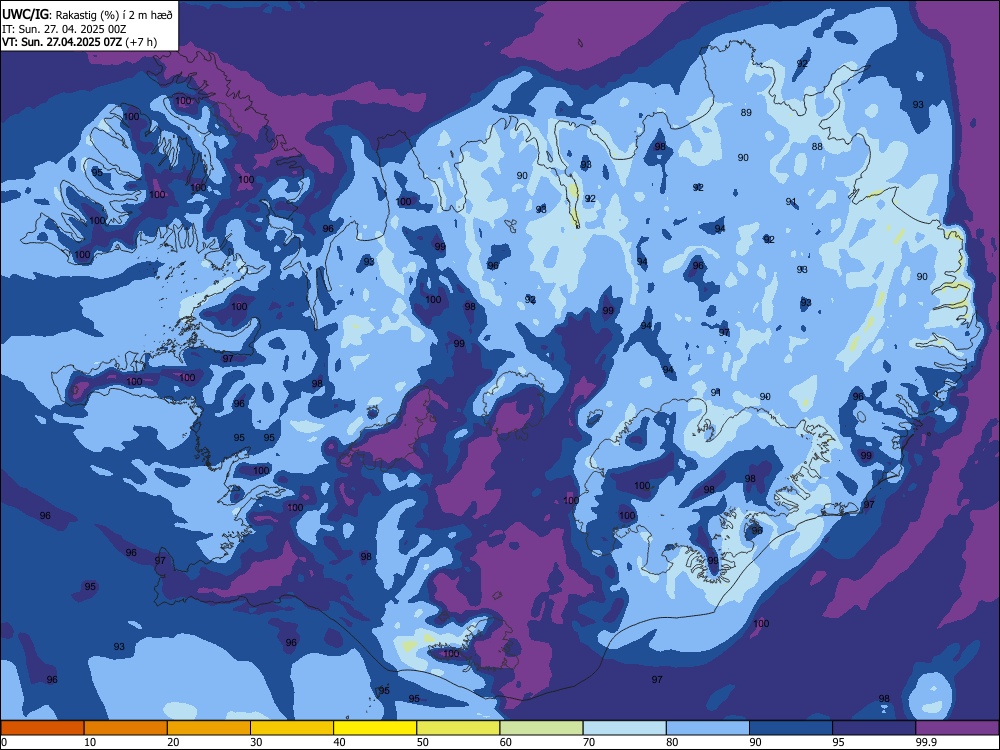Click the title text 'UWC/IG: Rakastig (%) í 2 m hæð'

[87, 15]
